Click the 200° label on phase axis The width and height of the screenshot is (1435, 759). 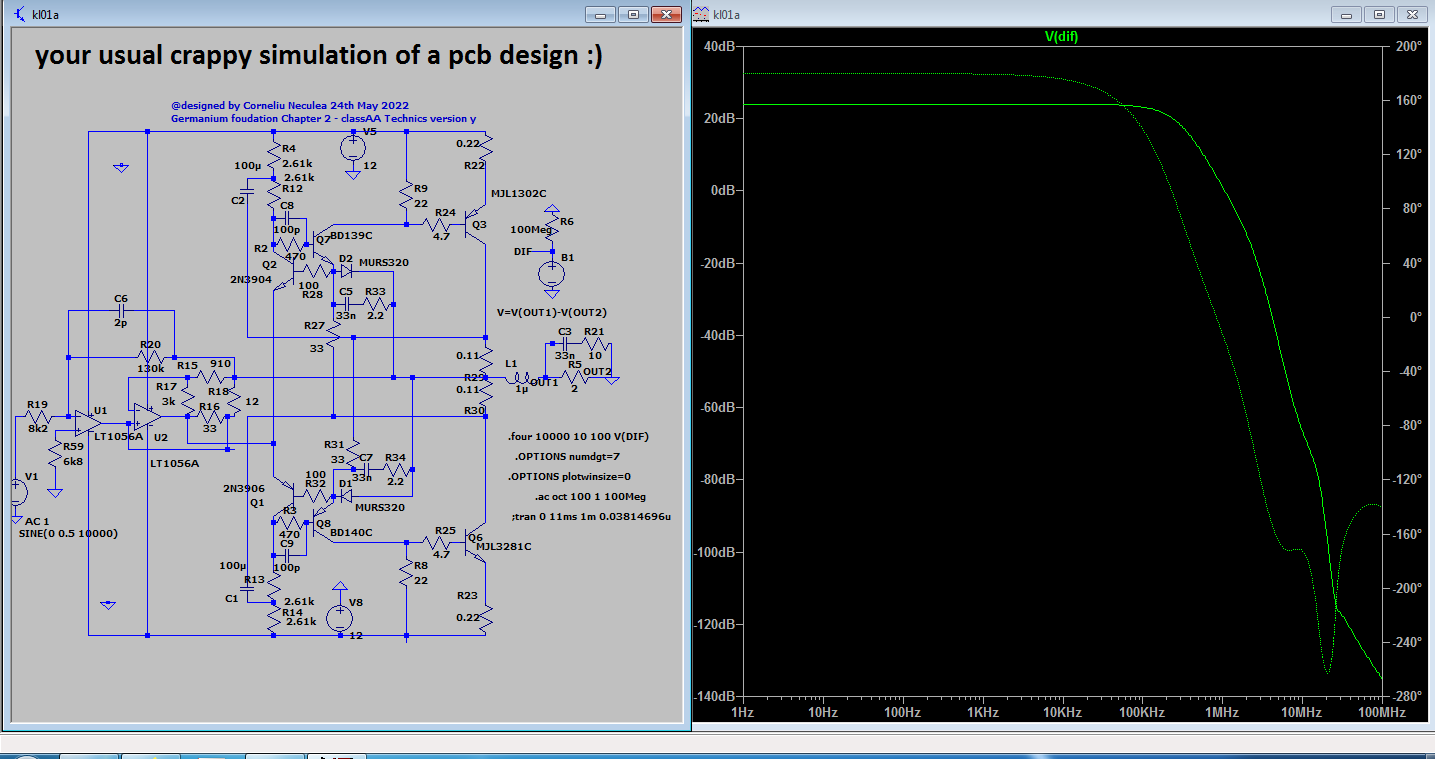pyautogui.click(x=1408, y=46)
